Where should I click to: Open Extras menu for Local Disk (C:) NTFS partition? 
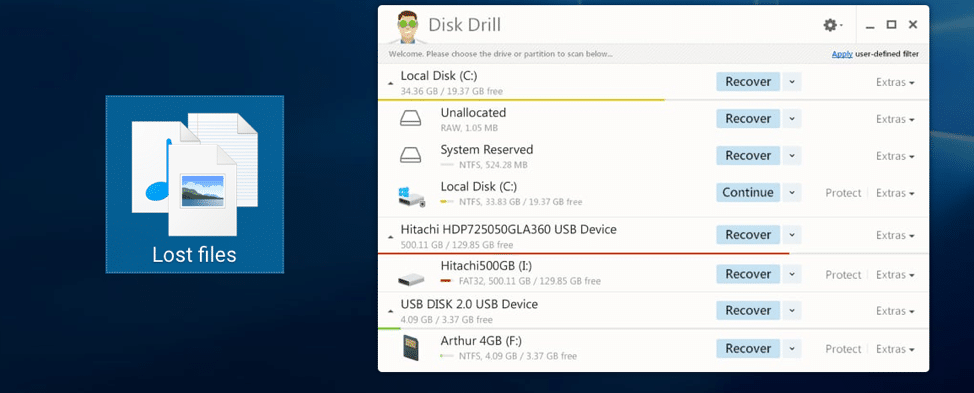pyautogui.click(x=894, y=193)
